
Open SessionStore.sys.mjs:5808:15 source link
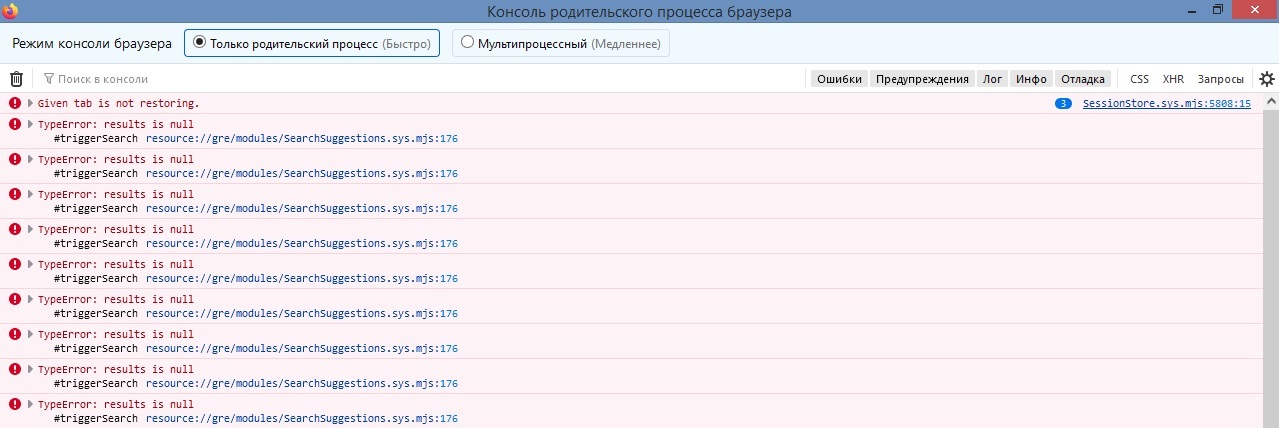pyautogui.click(x=1166, y=104)
